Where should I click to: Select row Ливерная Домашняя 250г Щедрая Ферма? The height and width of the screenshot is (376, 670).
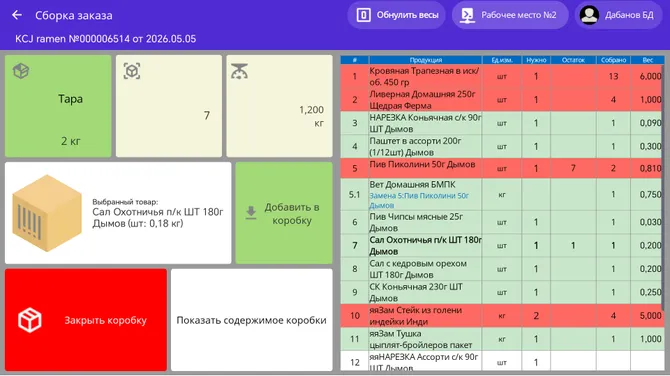(502, 100)
